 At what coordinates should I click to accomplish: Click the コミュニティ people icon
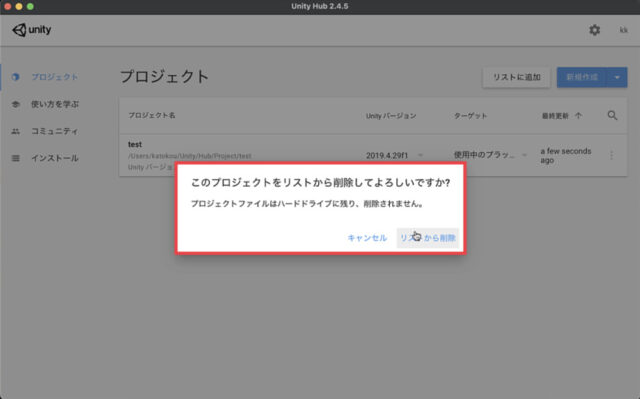16,131
